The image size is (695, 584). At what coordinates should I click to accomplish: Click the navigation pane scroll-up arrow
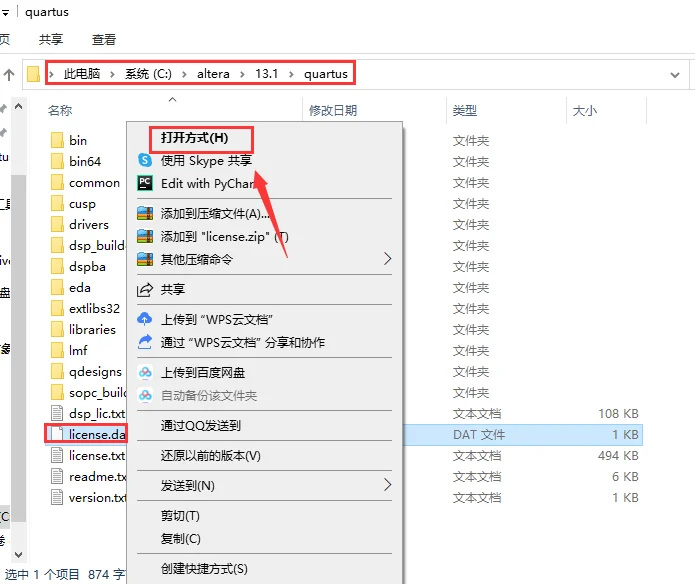[19, 106]
